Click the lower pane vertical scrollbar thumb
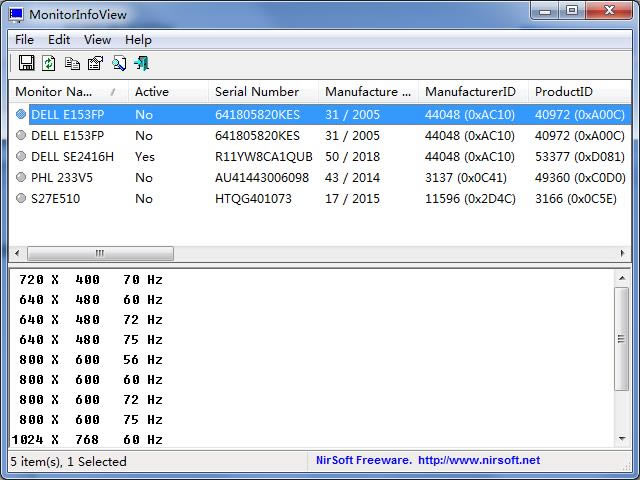640x480 pixels. [622, 339]
